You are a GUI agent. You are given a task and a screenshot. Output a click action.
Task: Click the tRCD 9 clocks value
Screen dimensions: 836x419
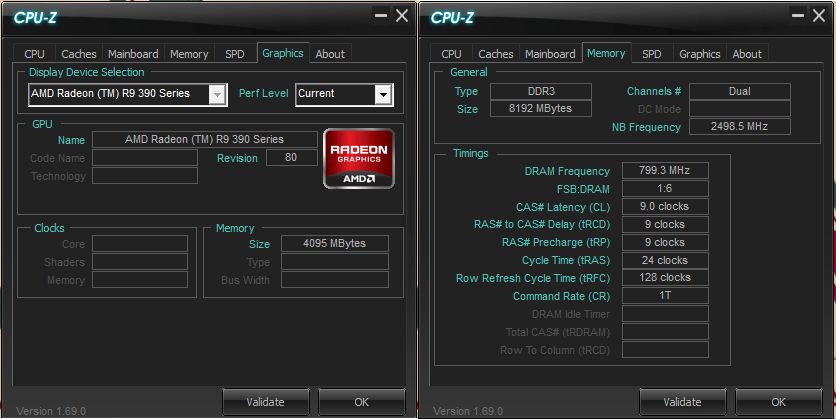[x=665, y=224]
